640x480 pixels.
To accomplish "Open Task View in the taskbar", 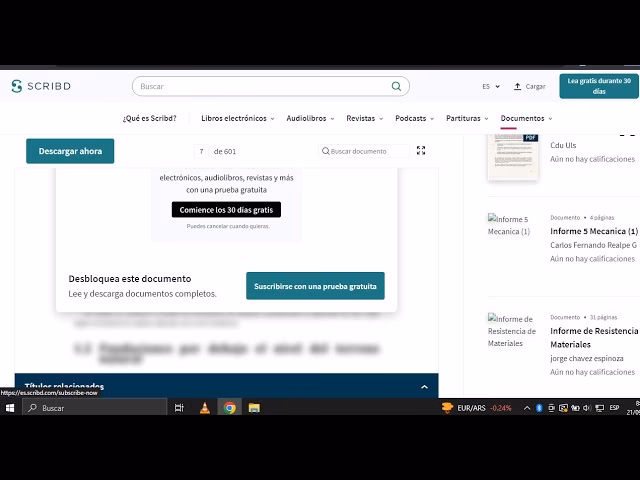I will tap(179, 408).
